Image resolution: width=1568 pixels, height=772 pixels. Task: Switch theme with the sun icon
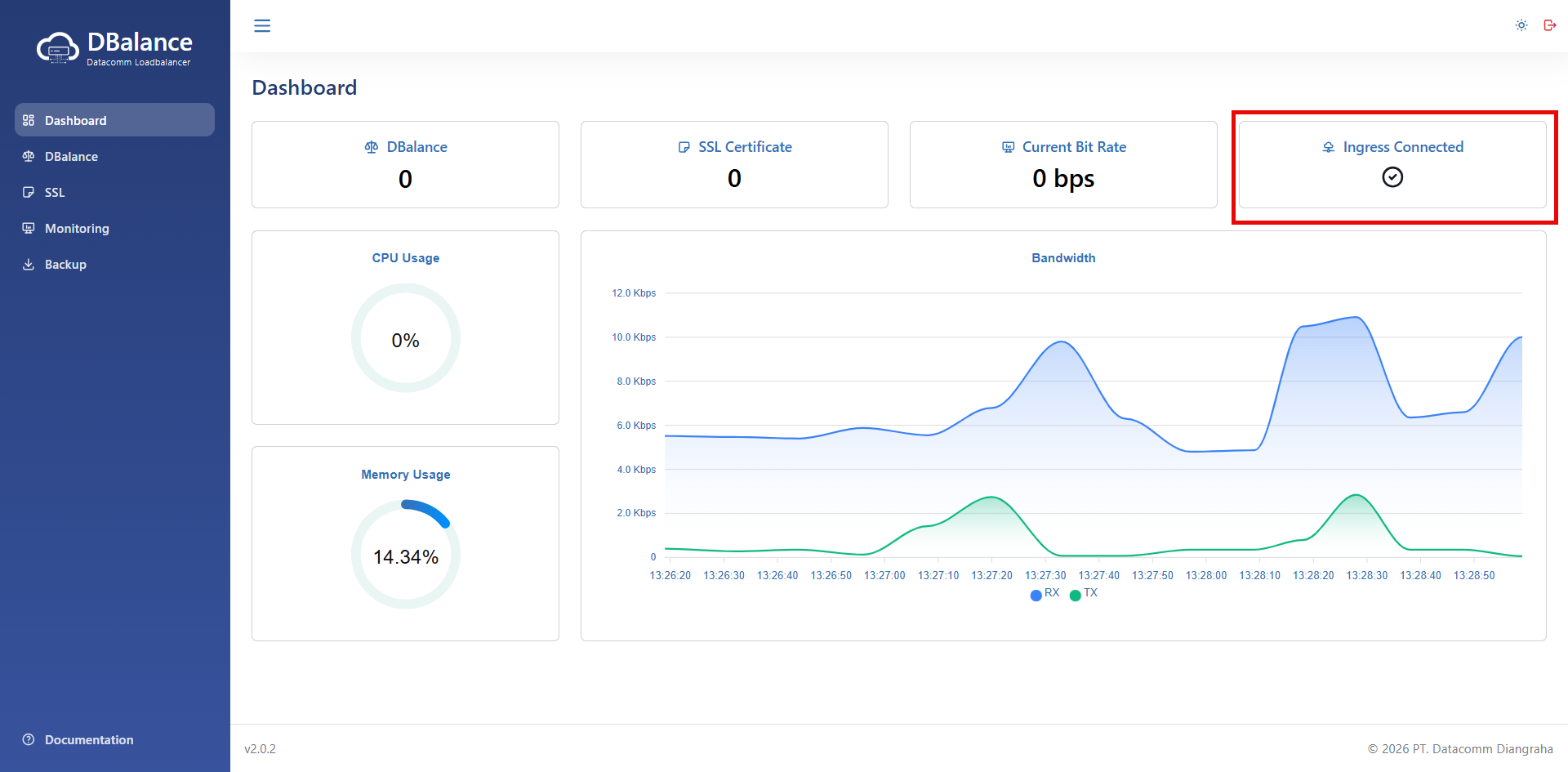[x=1521, y=25]
